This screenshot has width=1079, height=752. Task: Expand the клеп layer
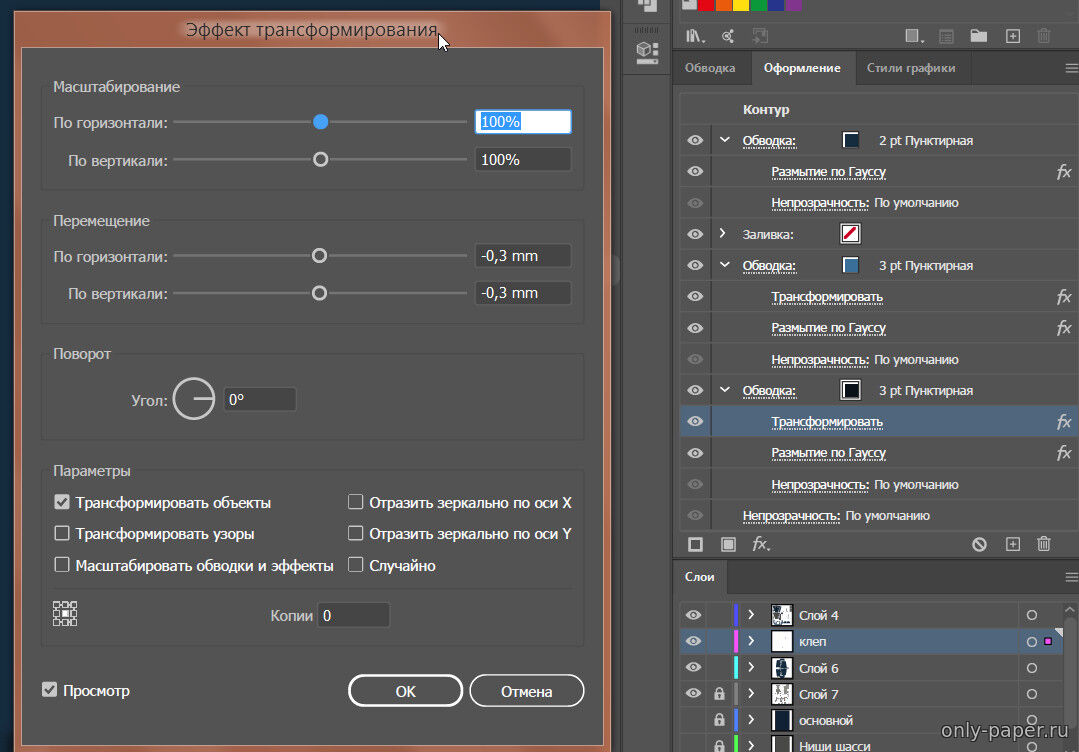click(x=751, y=641)
